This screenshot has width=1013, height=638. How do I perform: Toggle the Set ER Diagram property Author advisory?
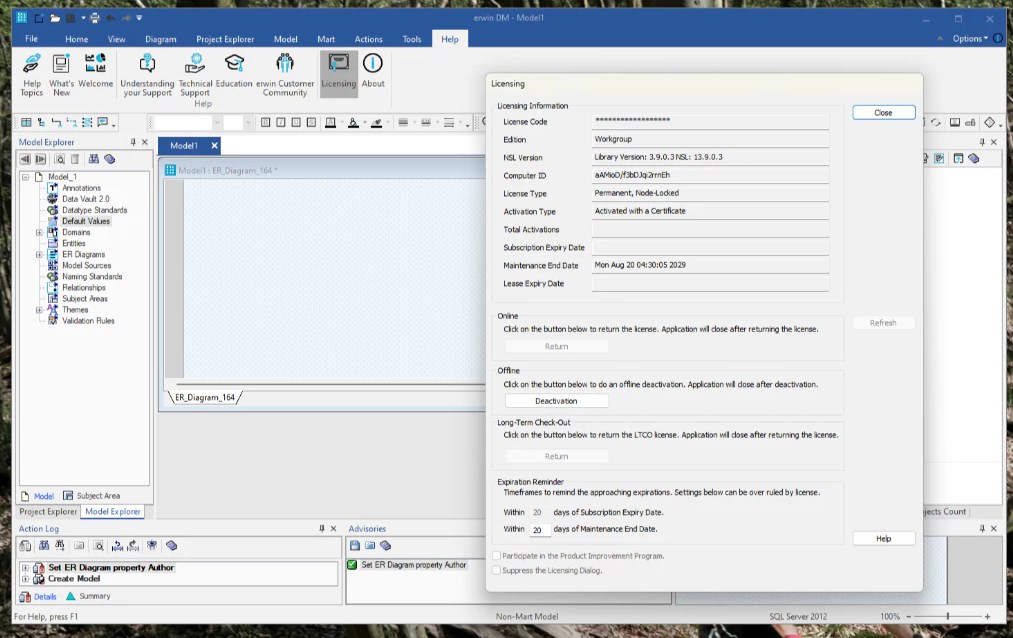click(x=352, y=564)
